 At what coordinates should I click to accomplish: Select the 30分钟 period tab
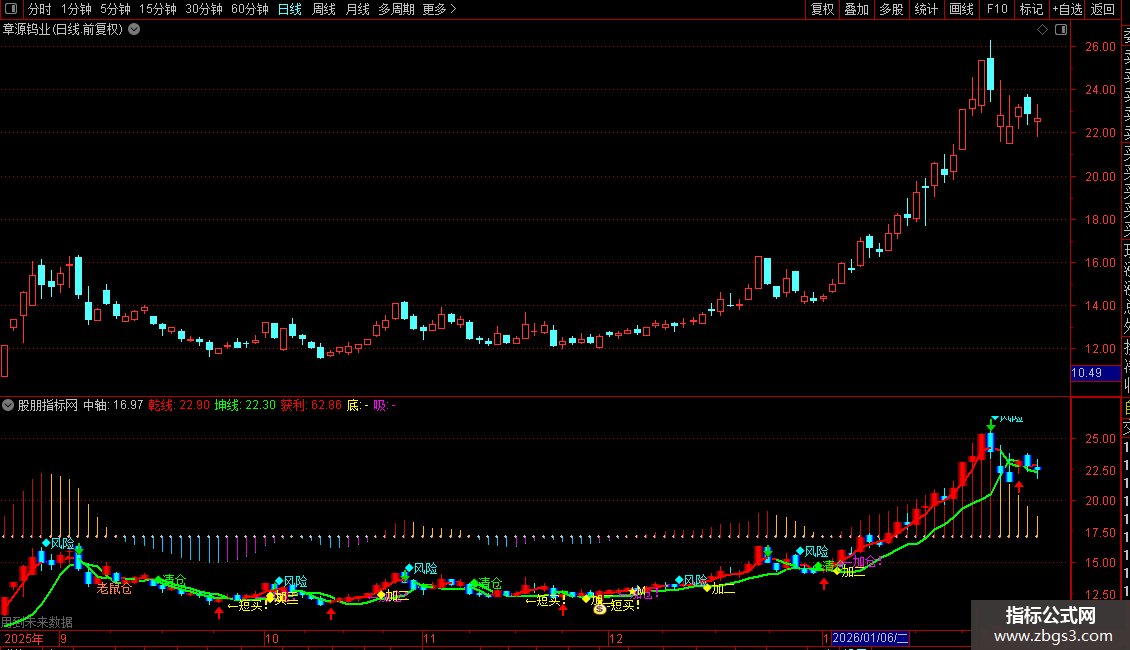pos(203,9)
